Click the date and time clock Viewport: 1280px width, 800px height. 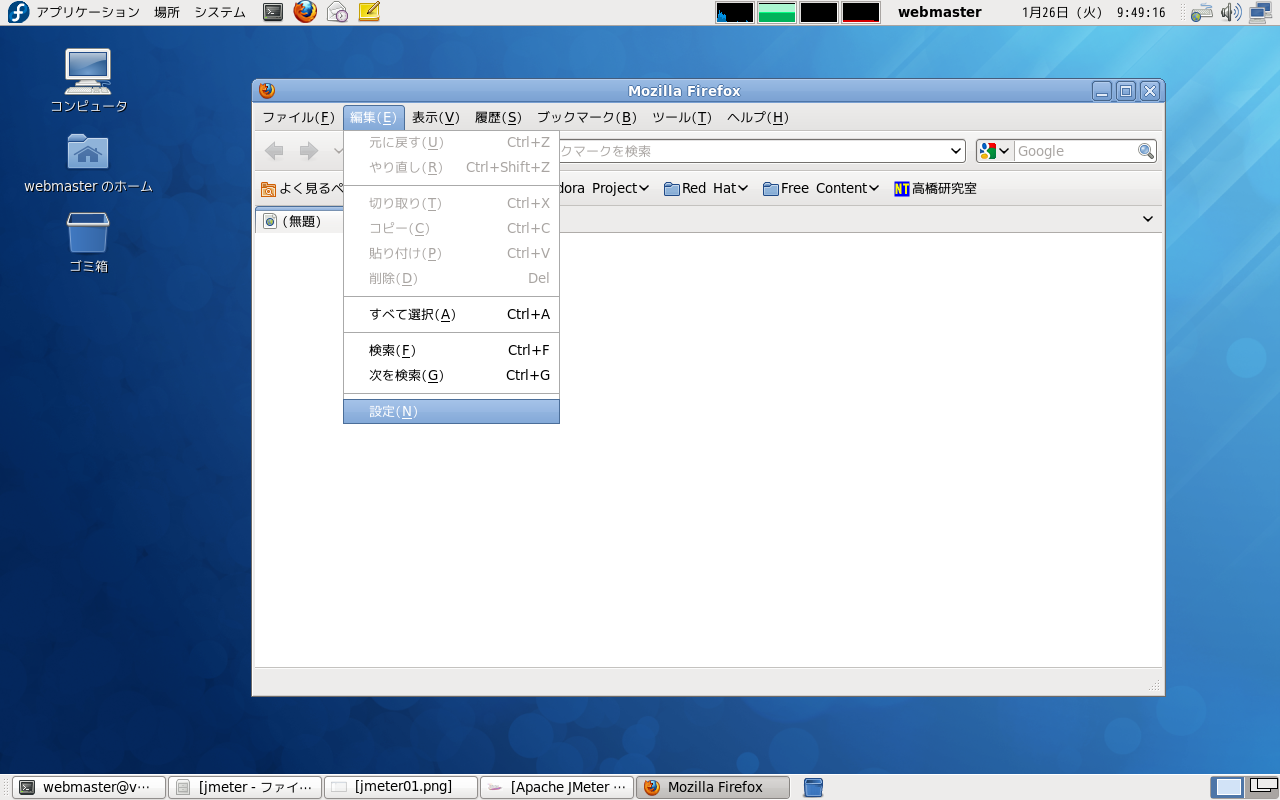pyautogui.click(x=1094, y=12)
